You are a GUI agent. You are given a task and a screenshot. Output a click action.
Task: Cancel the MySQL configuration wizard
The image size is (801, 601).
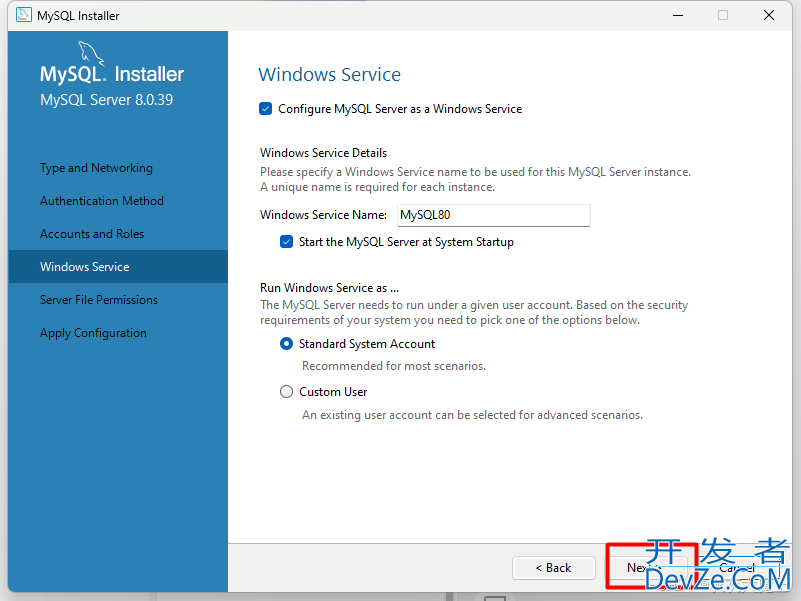pos(737,568)
